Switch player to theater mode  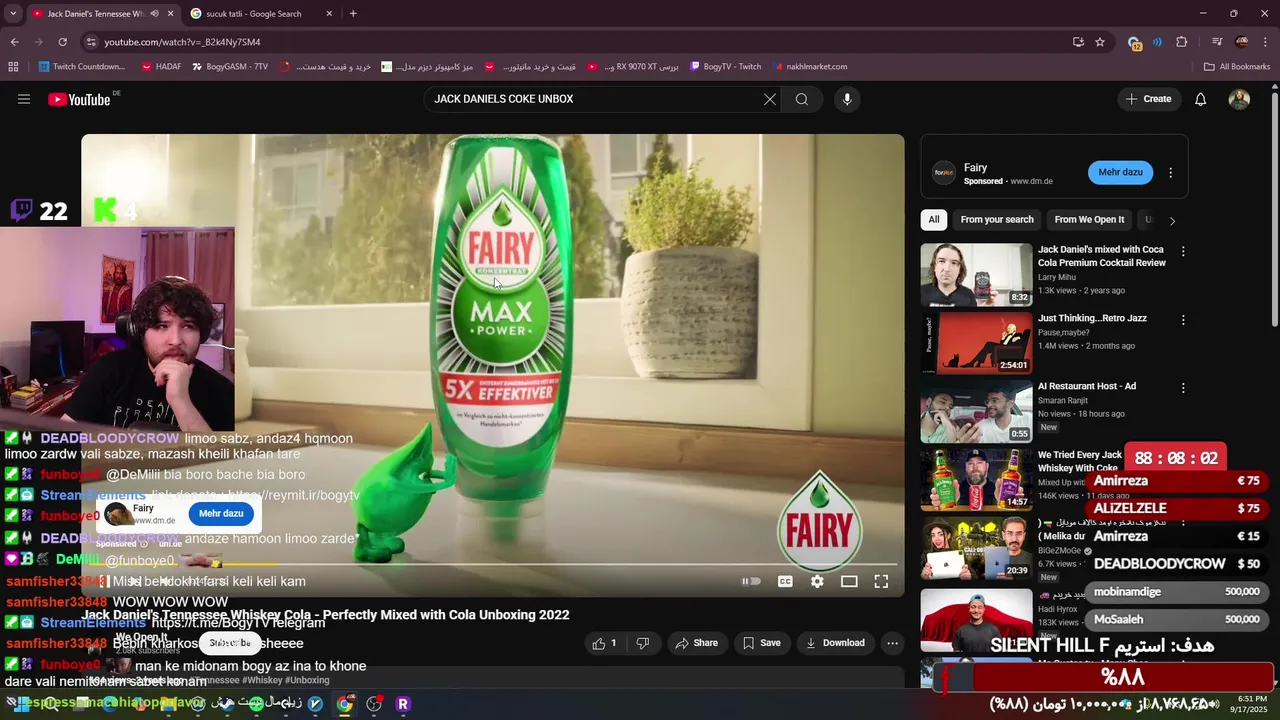(x=849, y=581)
